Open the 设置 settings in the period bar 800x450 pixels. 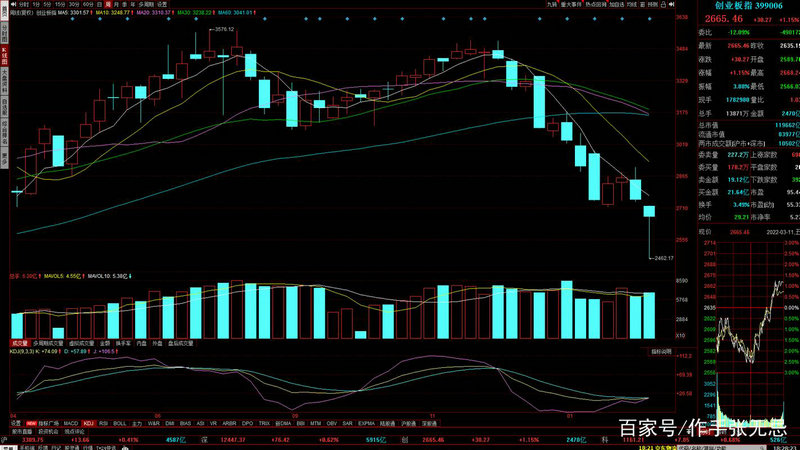point(161,5)
